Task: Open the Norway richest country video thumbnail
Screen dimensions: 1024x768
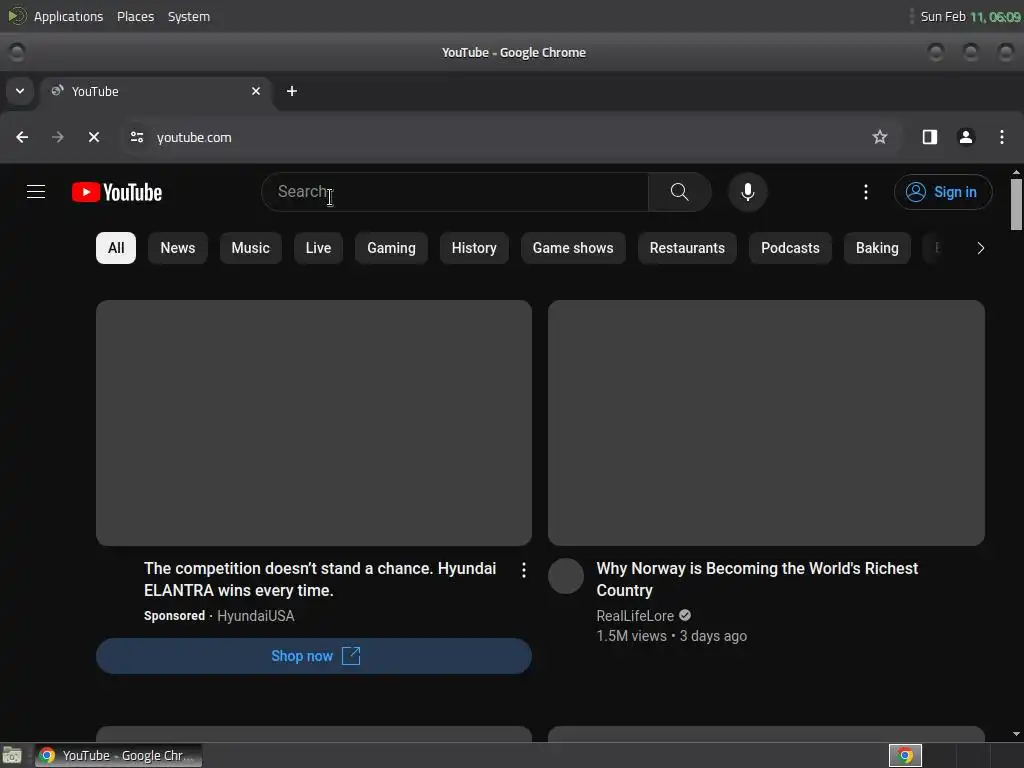Action: 766,423
